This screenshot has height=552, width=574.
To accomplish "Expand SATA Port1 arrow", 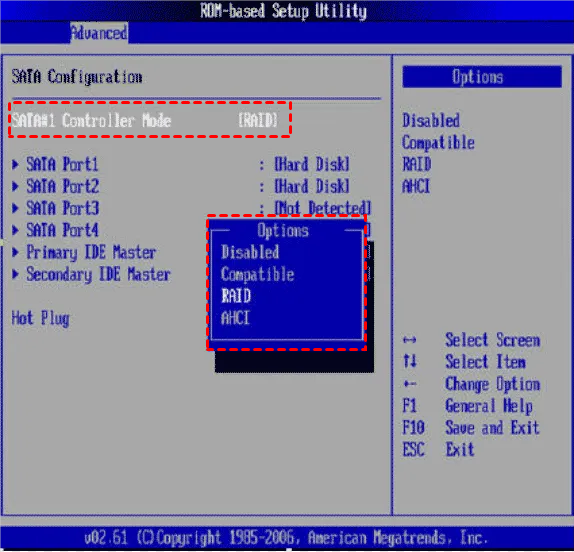I will click(x=15, y=164).
